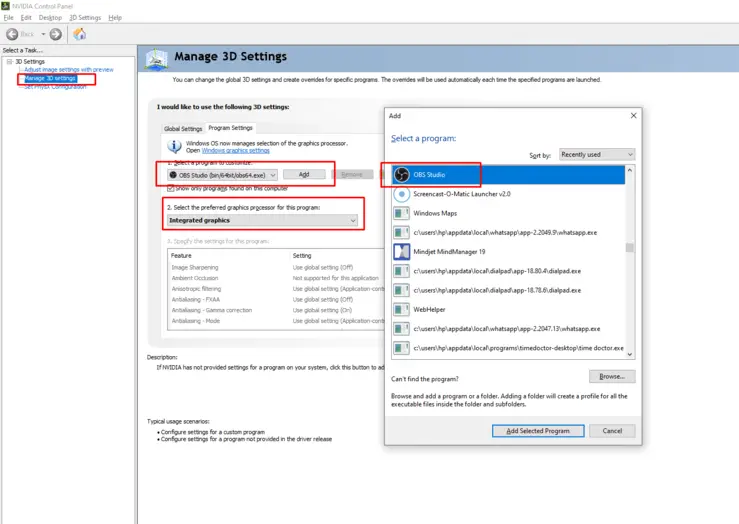The width and height of the screenshot is (739, 524).
Task: Select Mindjet MindManager 19 row
Action: [509, 252]
